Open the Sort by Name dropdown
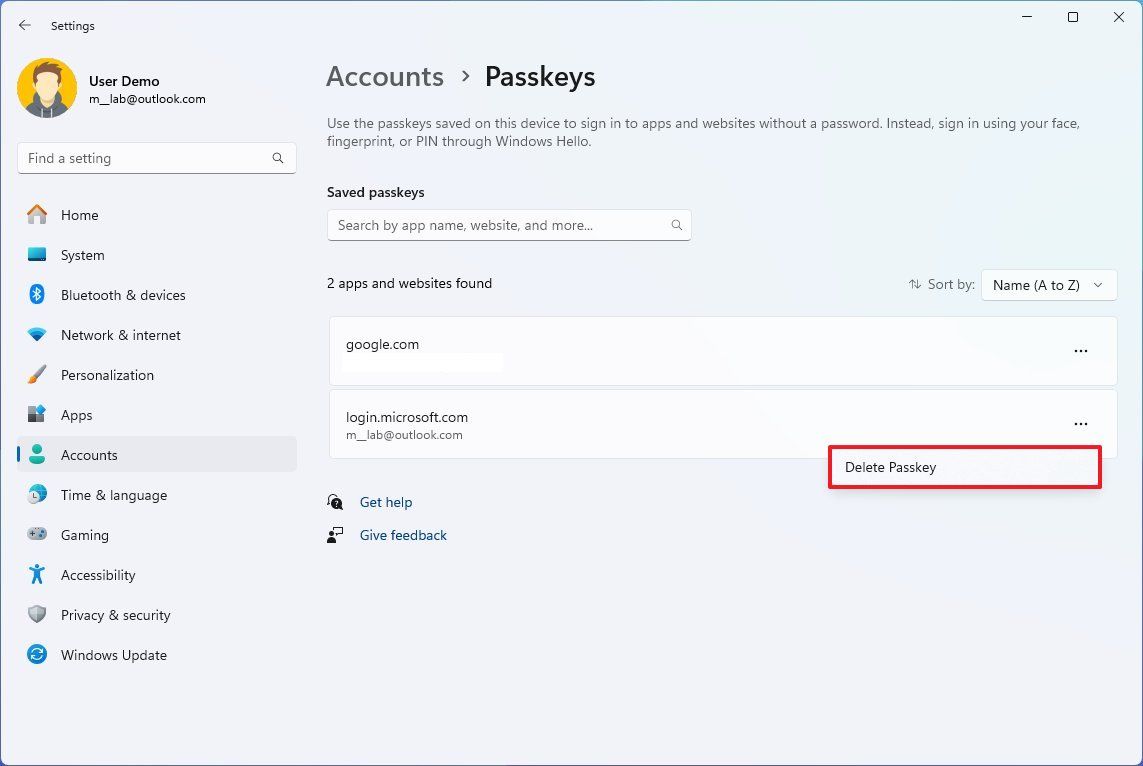 pos(1049,285)
